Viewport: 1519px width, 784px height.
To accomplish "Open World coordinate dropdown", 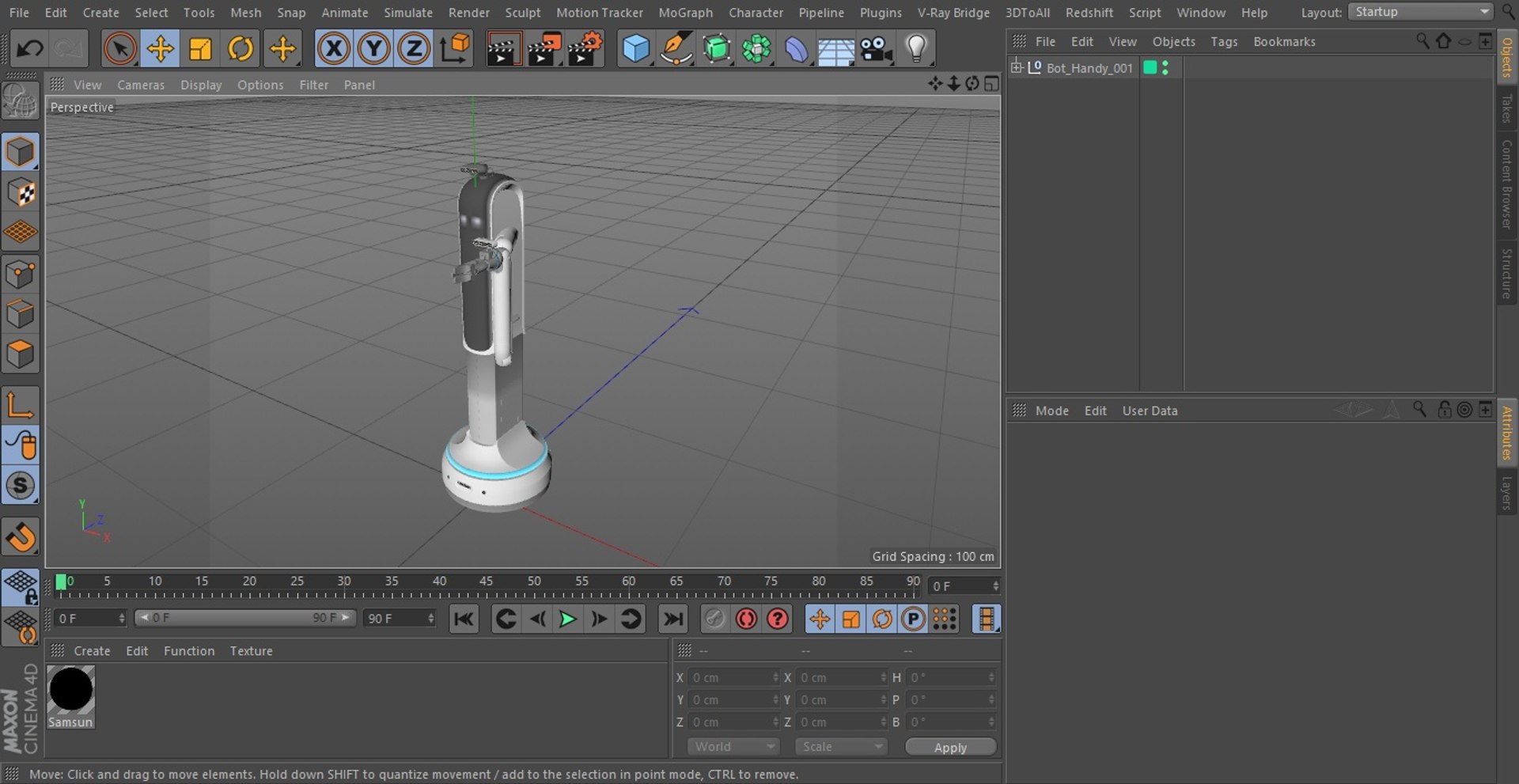I will (x=733, y=747).
